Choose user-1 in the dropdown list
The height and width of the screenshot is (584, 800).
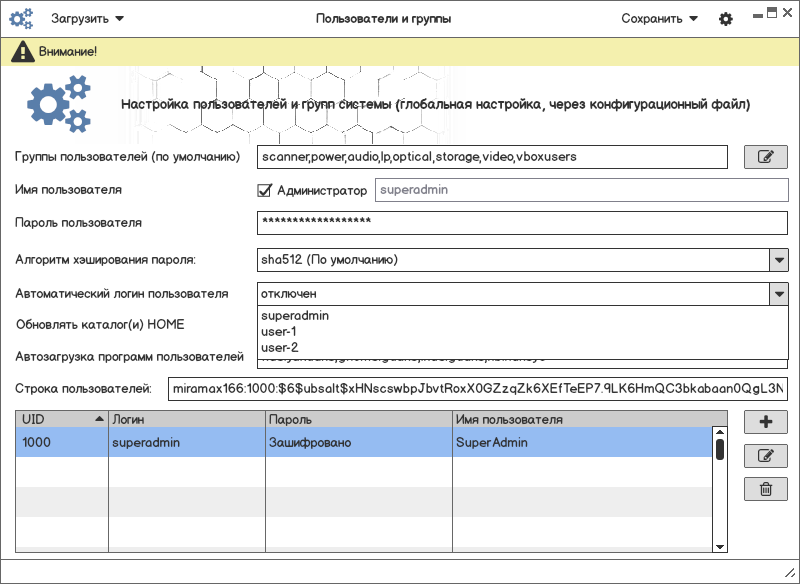279,331
